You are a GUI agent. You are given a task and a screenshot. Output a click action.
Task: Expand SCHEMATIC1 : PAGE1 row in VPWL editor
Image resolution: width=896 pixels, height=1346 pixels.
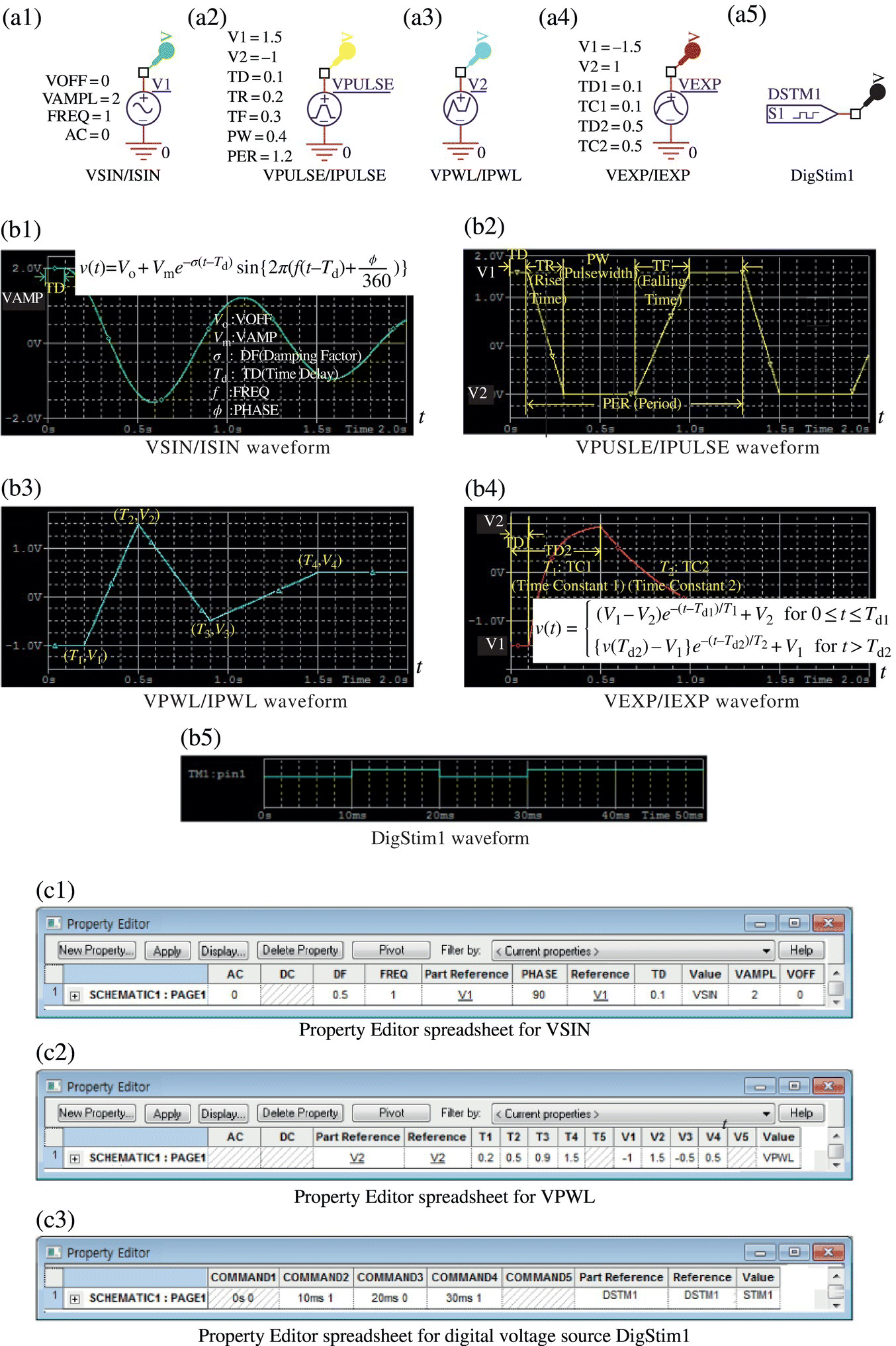(x=75, y=1158)
